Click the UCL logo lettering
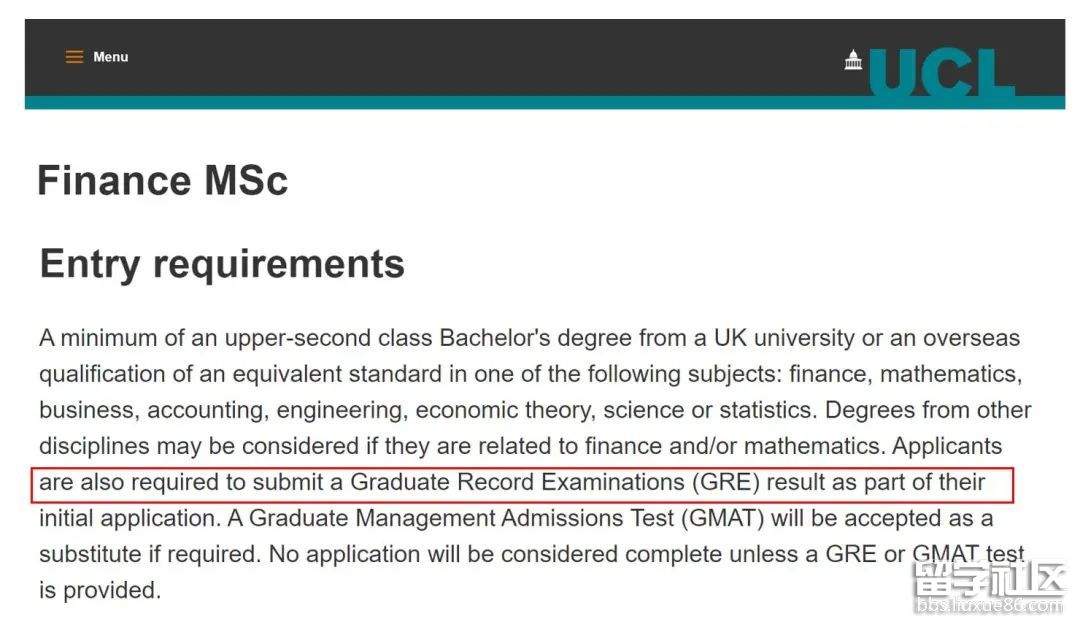This screenshot has width=1080, height=627. click(942, 72)
